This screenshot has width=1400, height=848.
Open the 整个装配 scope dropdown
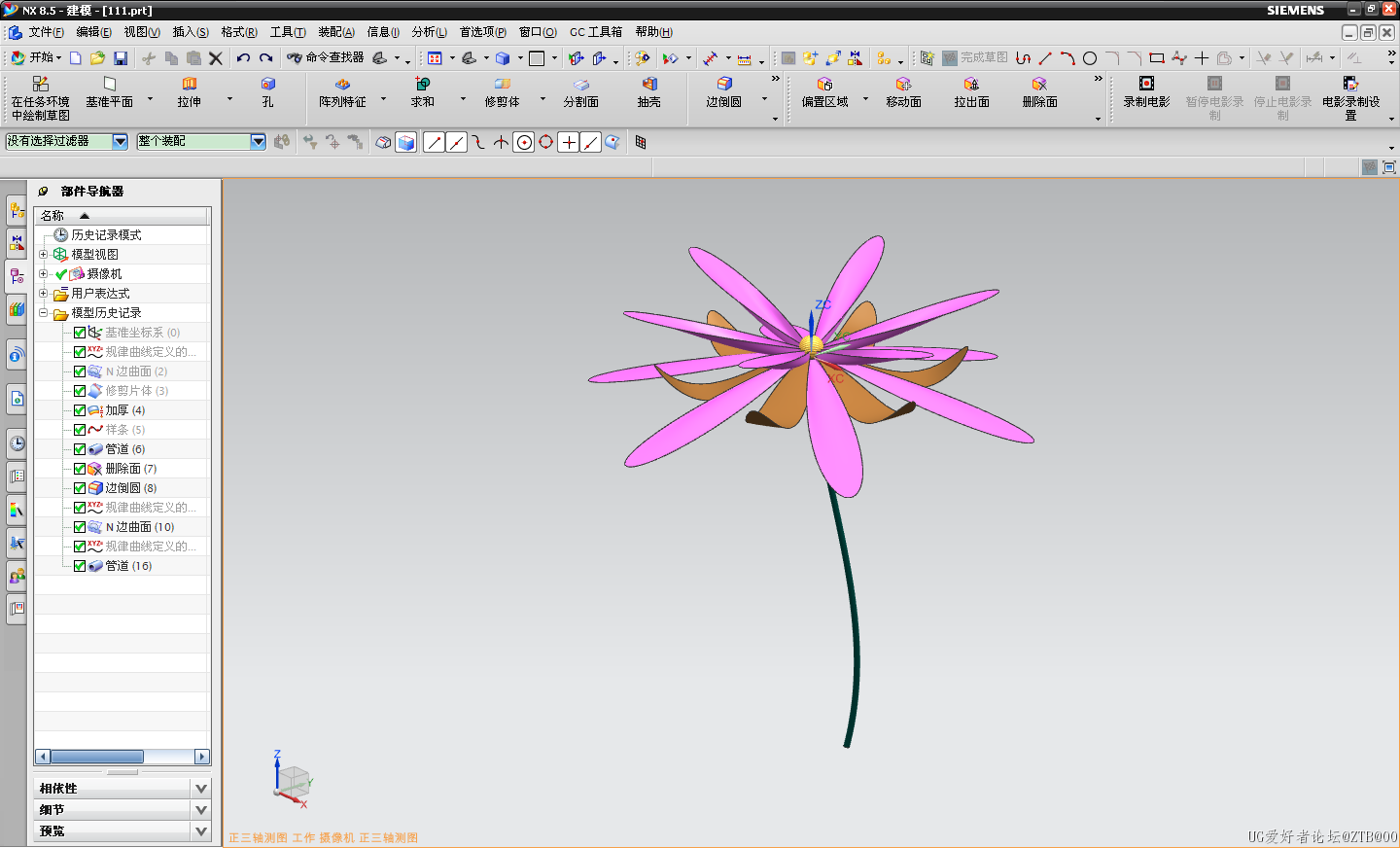tap(258, 142)
